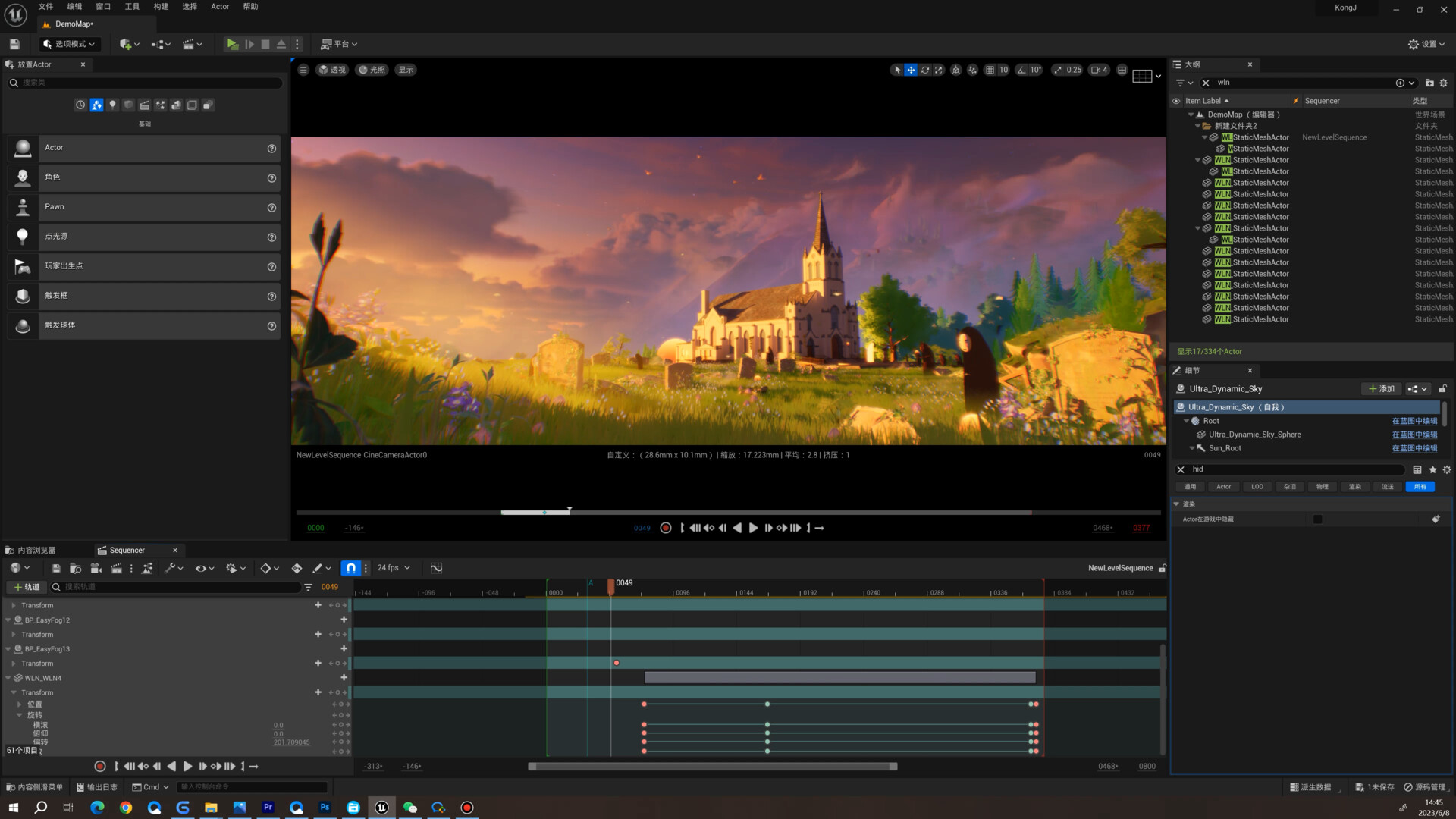
Task: Check the Actor hidden in game checkbox
Action: (x=1317, y=519)
